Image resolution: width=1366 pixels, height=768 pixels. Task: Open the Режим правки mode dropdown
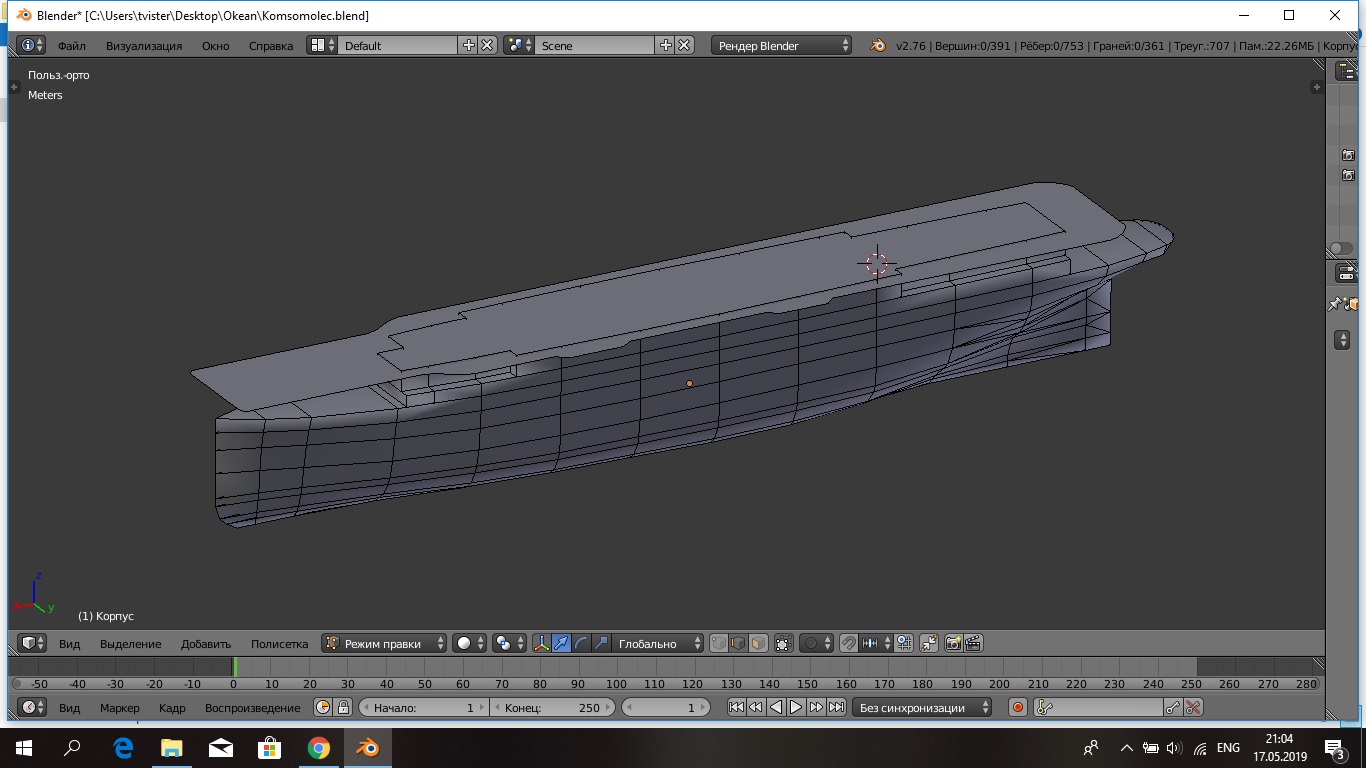[x=384, y=644]
